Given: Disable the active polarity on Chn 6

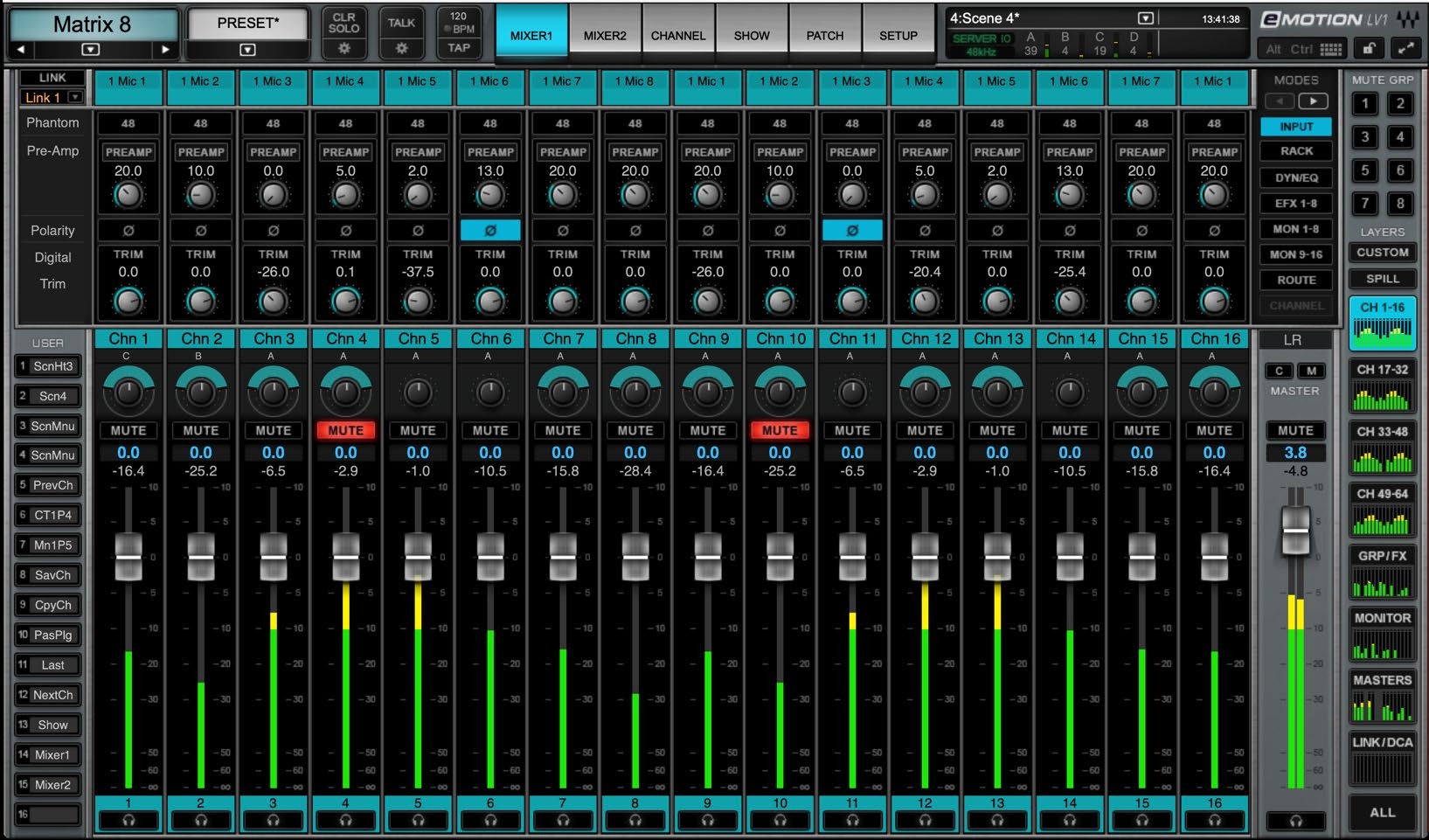Looking at the screenshot, I should tap(490, 231).
